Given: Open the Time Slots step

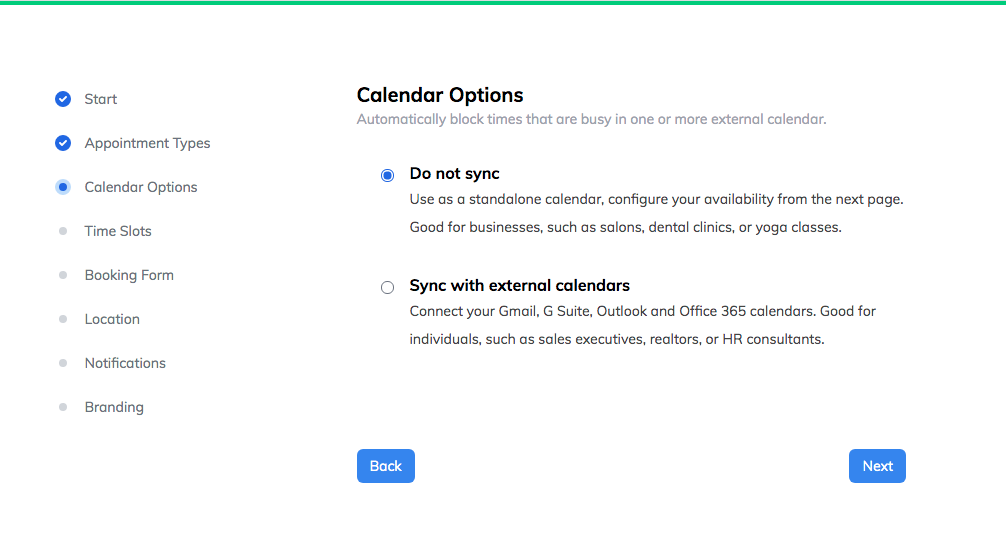Looking at the screenshot, I should pos(118,231).
